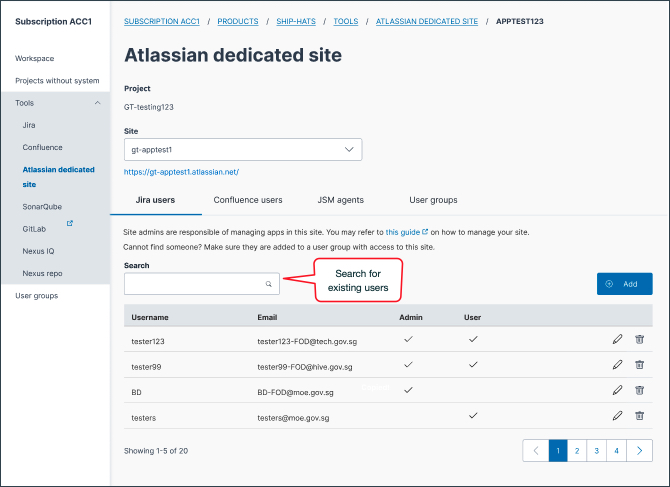The image size is (670, 487).
Task: Delete the tester99 user row
Action: point(639,365)
